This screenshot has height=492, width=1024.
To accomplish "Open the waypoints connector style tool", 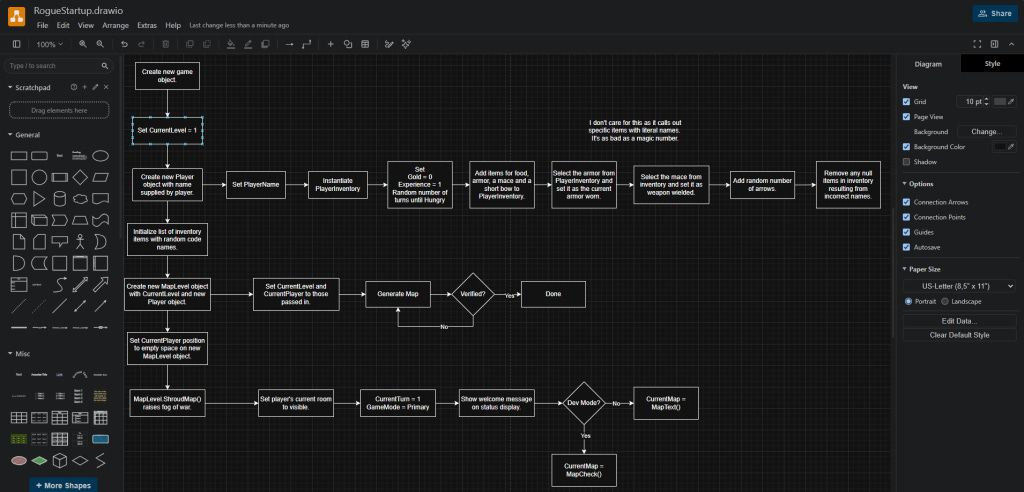I will pyautogui.click(x=306, y=44).
